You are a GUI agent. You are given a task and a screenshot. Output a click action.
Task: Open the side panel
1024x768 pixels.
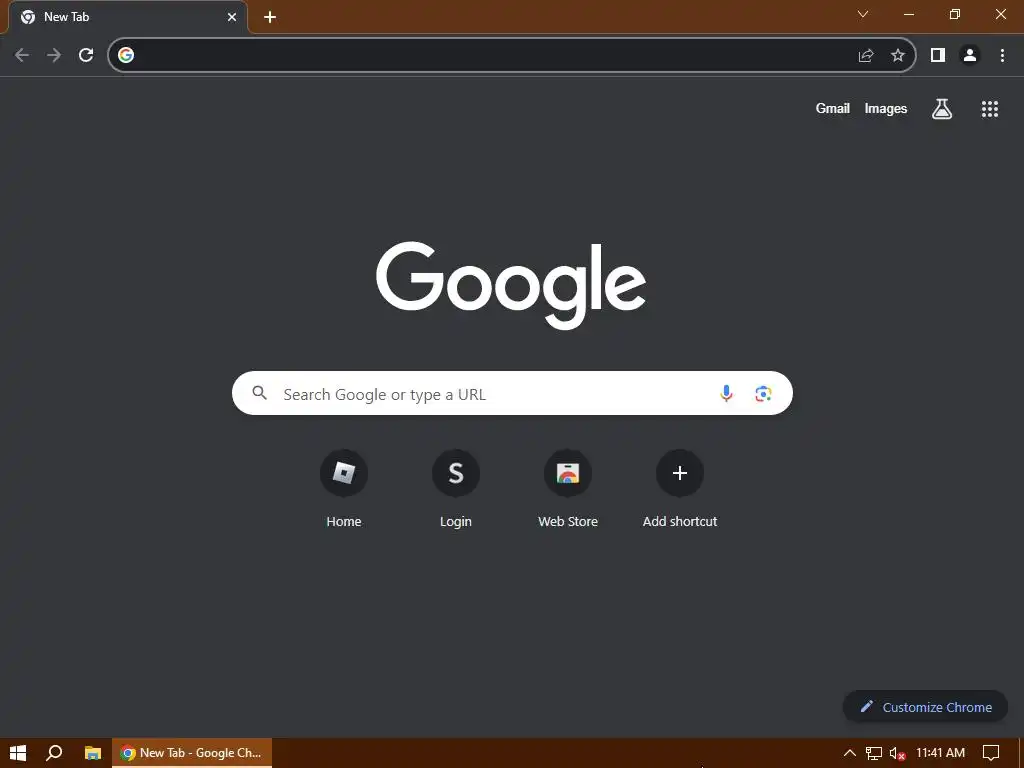coord(938,56)
